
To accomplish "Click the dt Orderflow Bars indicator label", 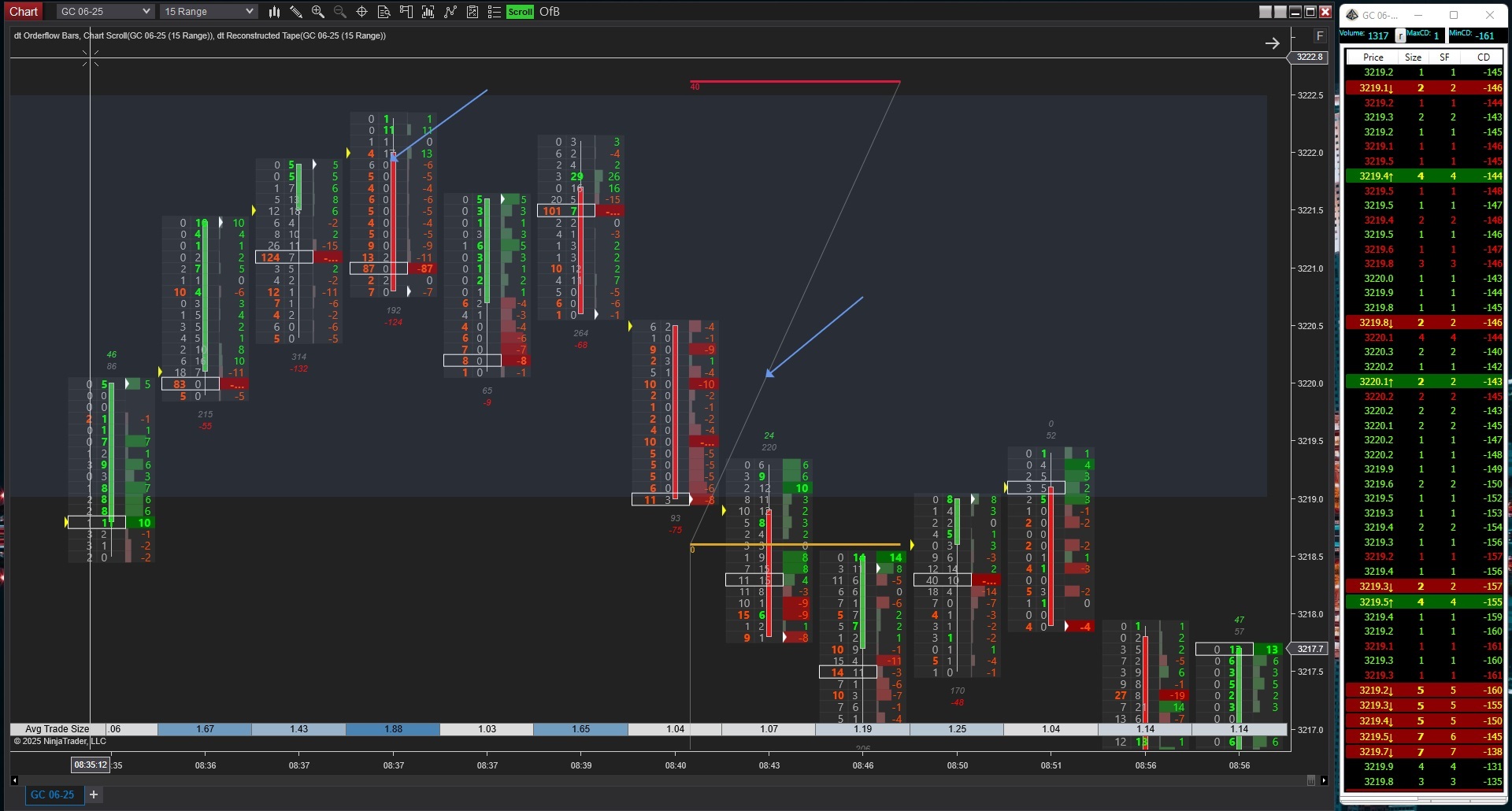I will tap(46, 35).
